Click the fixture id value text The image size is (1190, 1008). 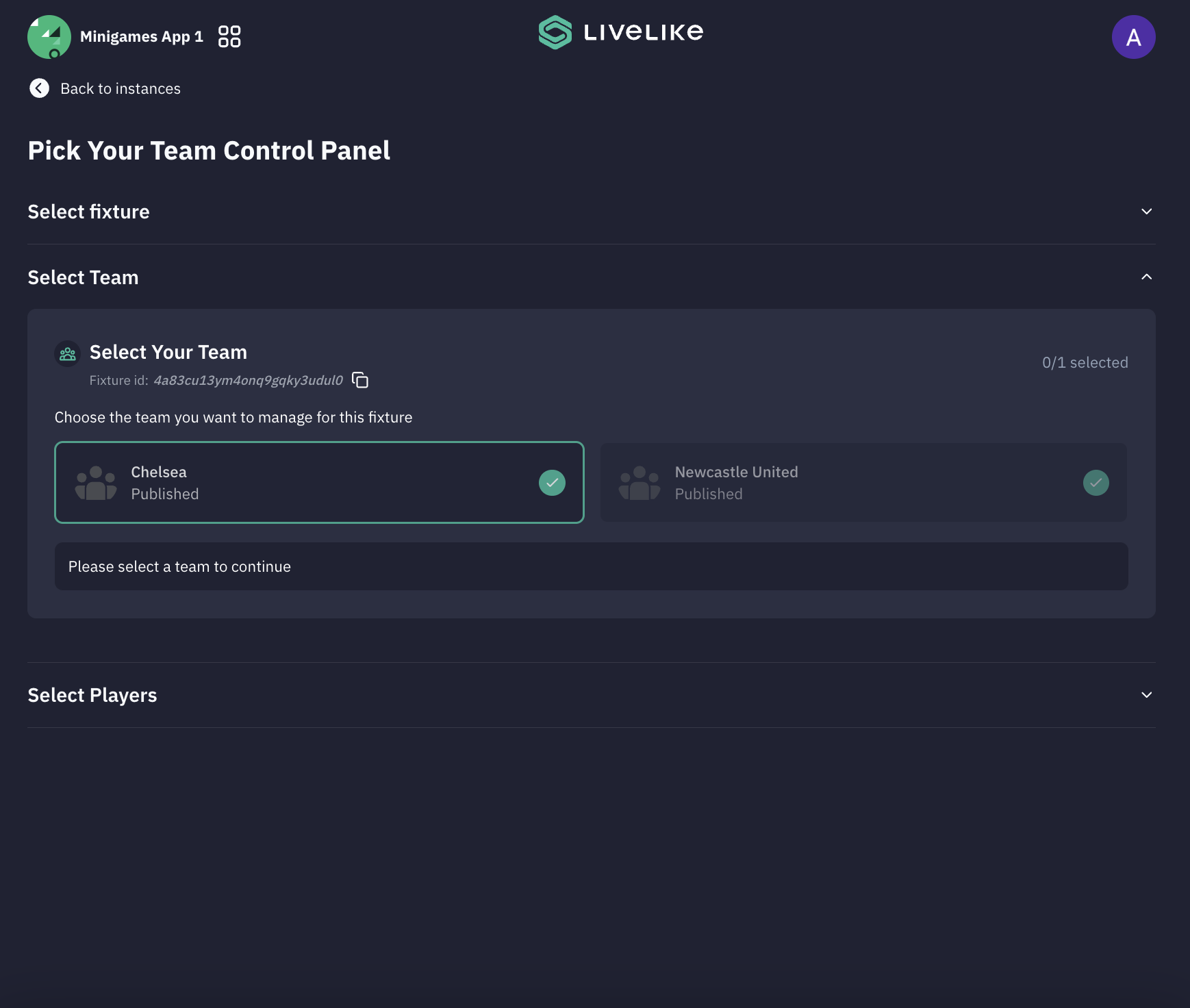pyautogui.click(x=248, y=381)
